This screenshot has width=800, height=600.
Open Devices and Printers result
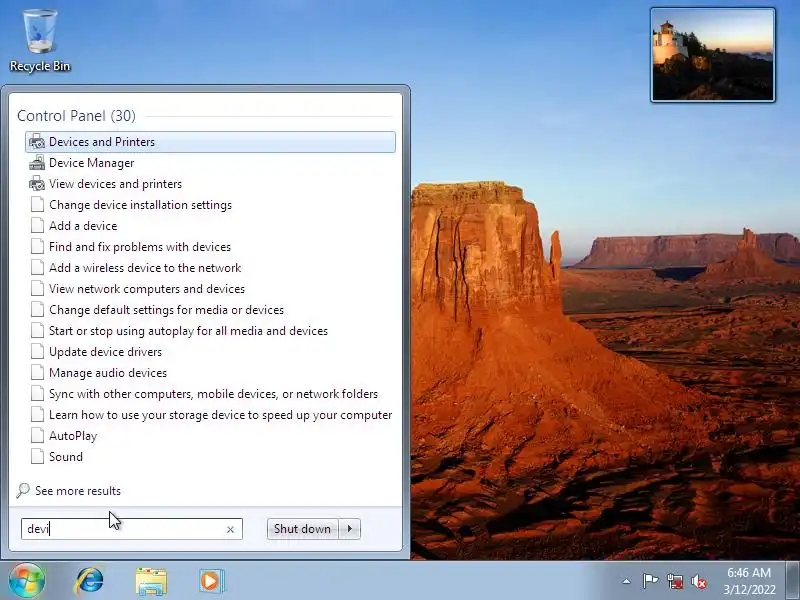[210, 142]
